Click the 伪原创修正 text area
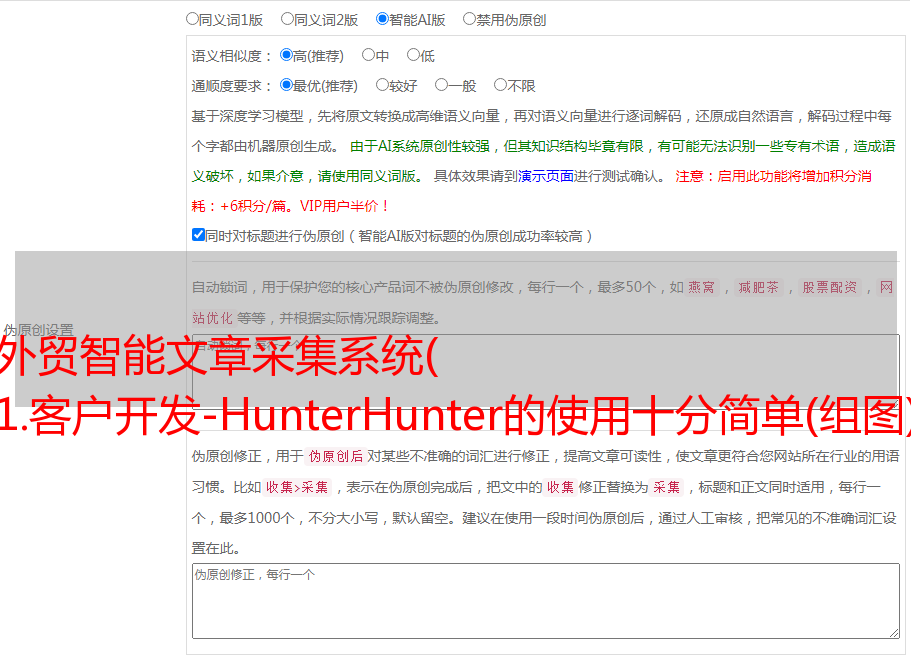The image size is (911, 658). coord(546,601)
